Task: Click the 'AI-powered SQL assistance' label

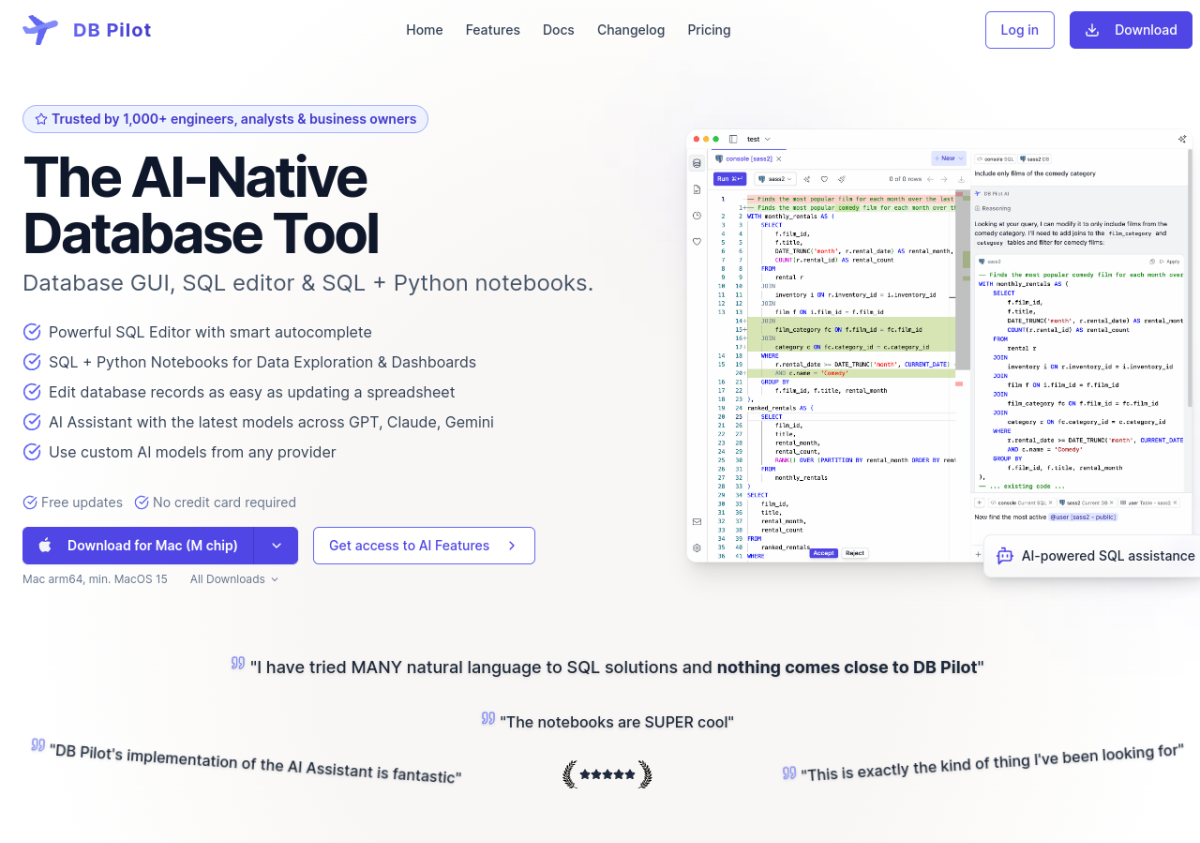Action: tap(1108, 556)
